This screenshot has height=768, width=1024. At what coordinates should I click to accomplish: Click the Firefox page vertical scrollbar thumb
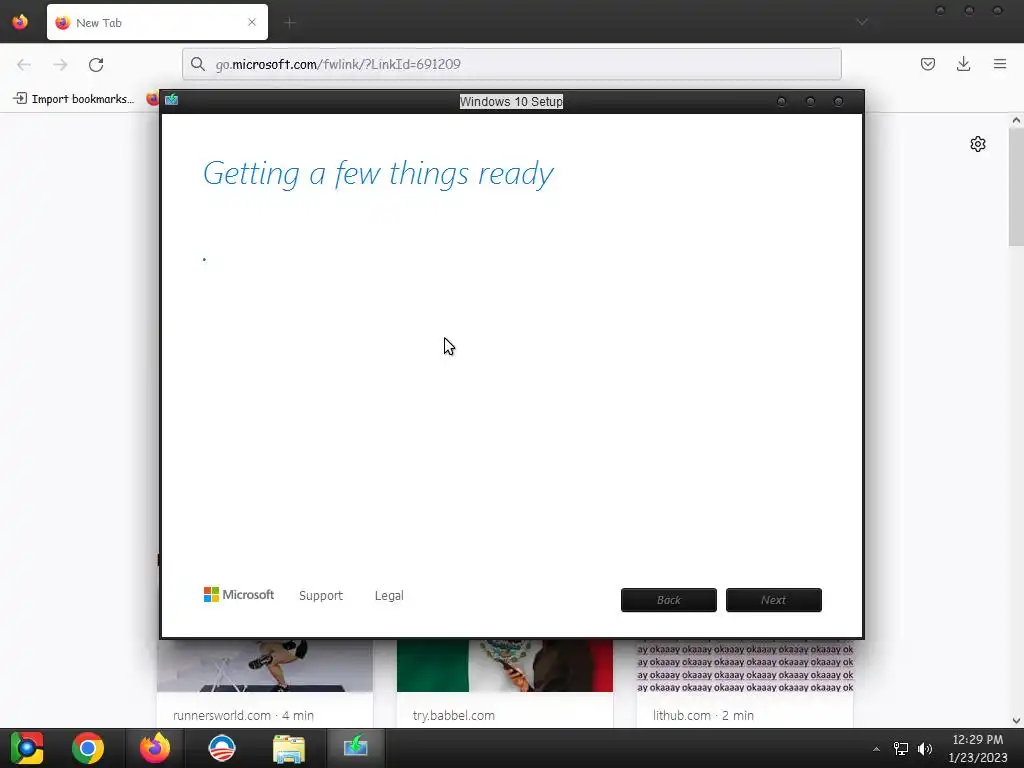[1016, 187]
